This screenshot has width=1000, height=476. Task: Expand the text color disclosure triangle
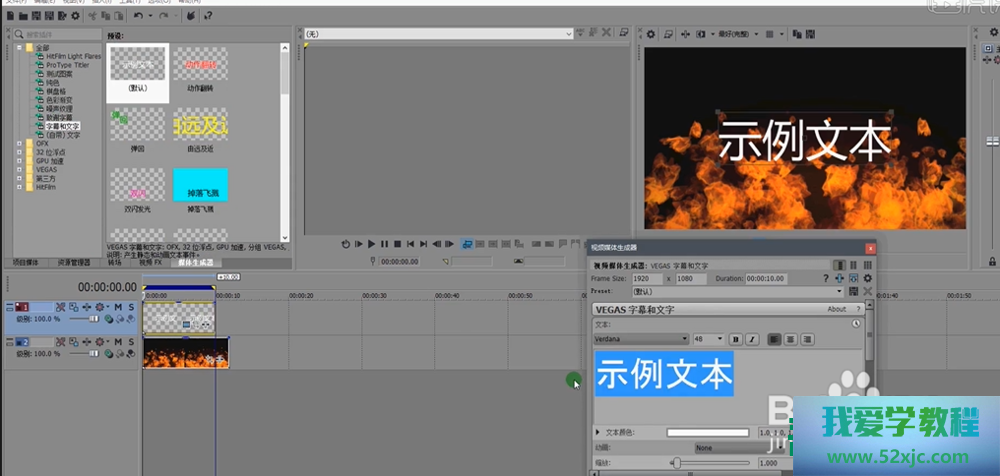(x=598, y=432)
